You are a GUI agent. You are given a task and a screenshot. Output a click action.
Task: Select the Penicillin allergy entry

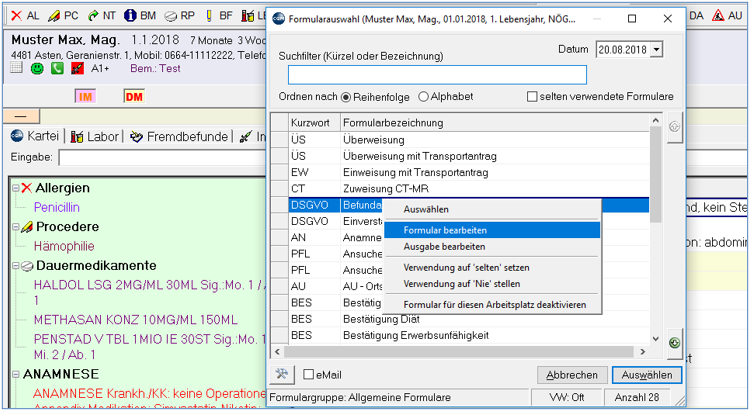(x=56, y=207)
